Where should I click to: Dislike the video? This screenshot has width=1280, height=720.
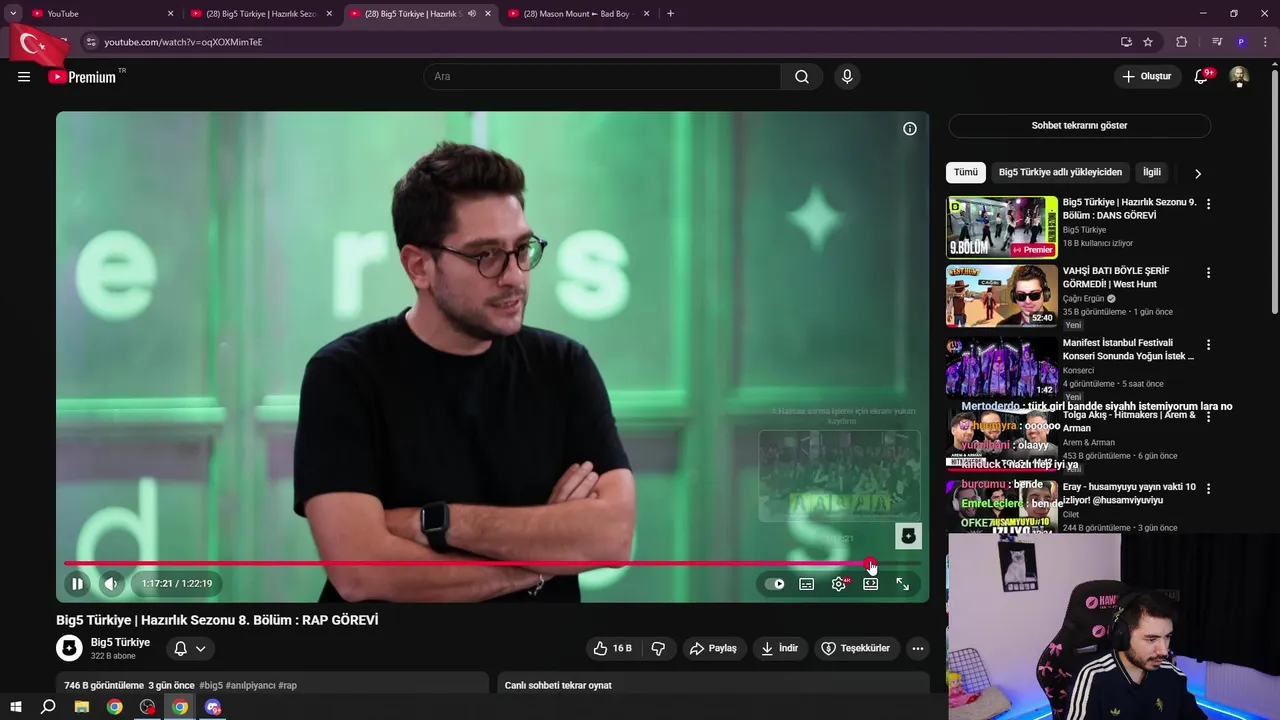click(658, 648)
